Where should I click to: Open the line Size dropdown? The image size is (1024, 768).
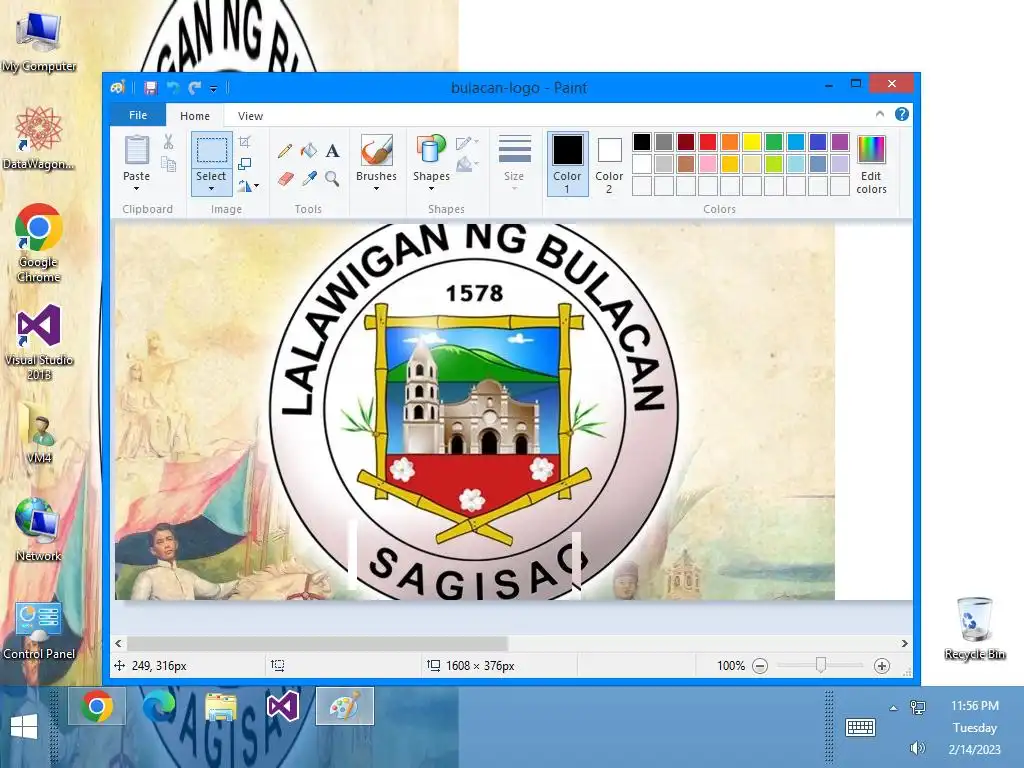click(514, 163)
